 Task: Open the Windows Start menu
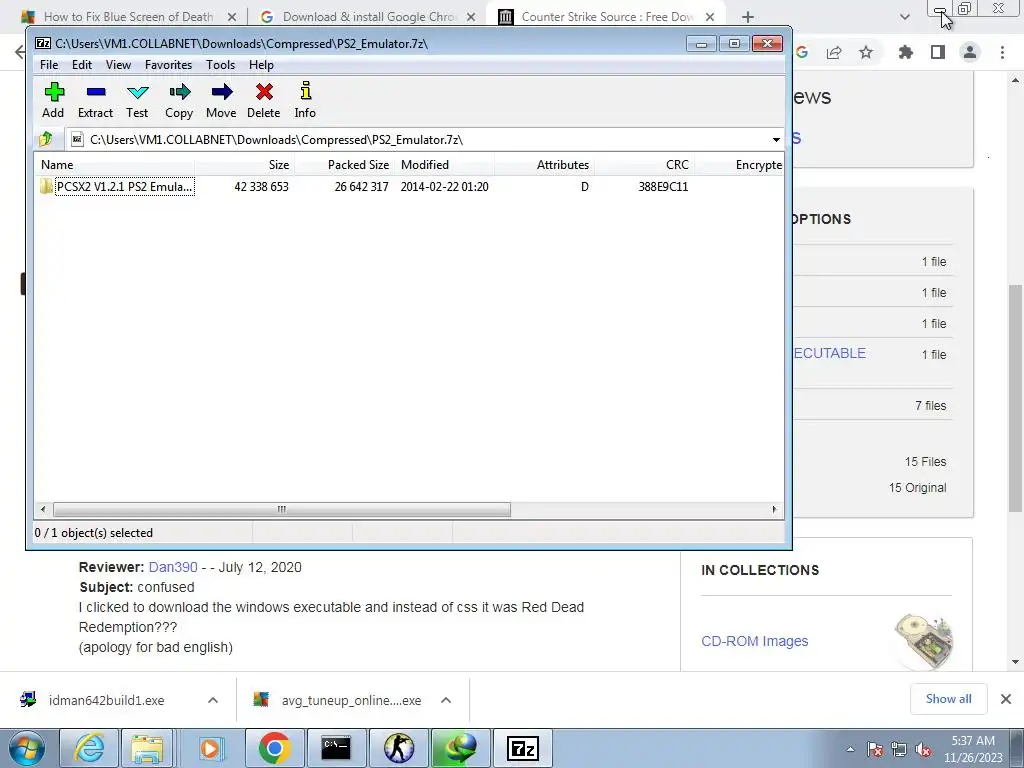point(27,748)
